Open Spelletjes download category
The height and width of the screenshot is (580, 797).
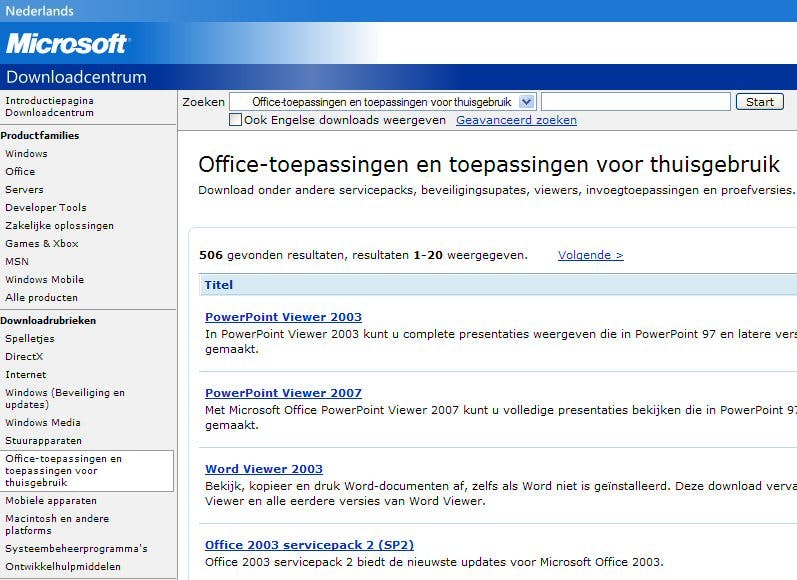30,339
